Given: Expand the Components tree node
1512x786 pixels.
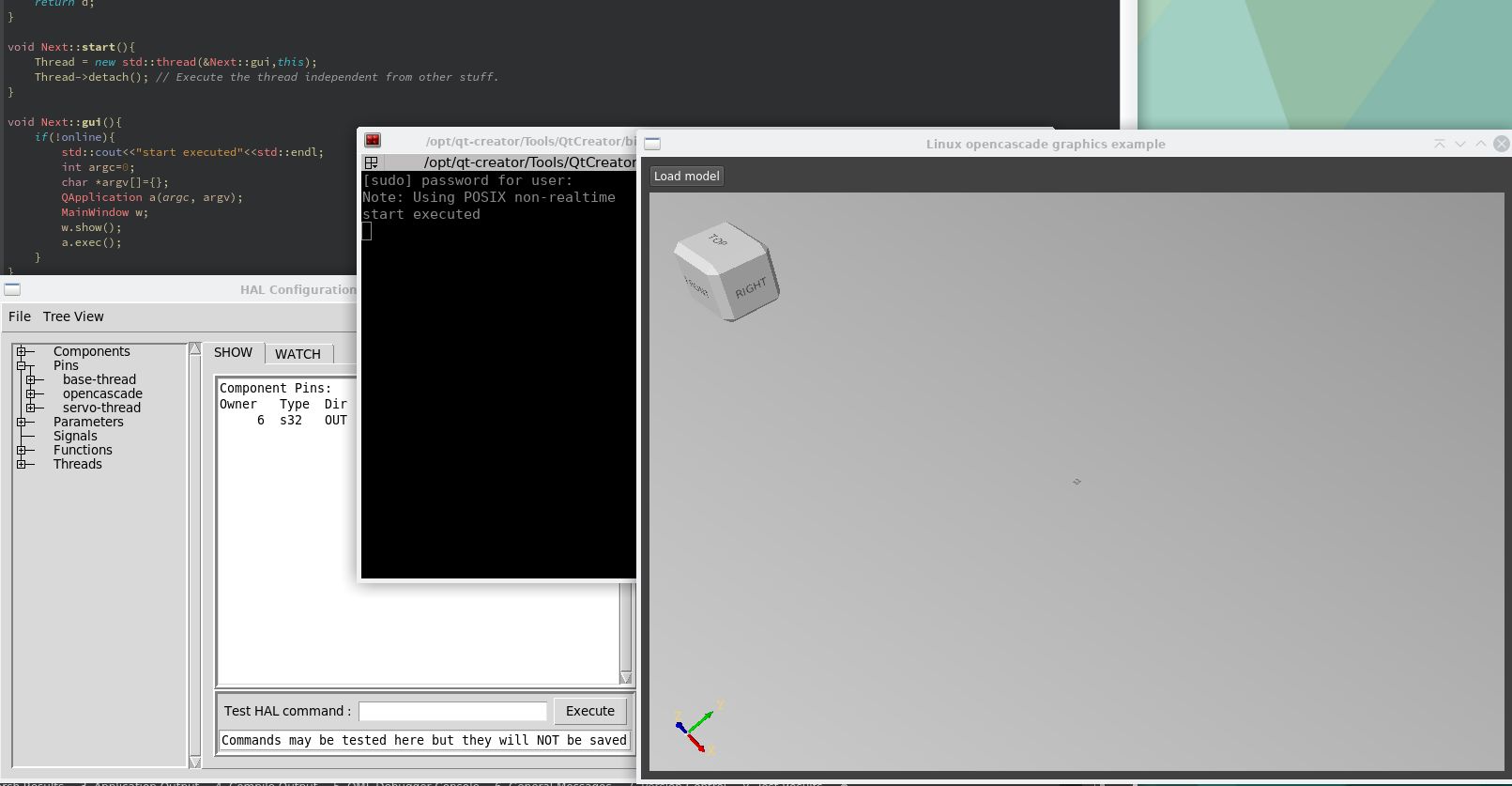Looking at the screenshot, I should tap(22, 352).
